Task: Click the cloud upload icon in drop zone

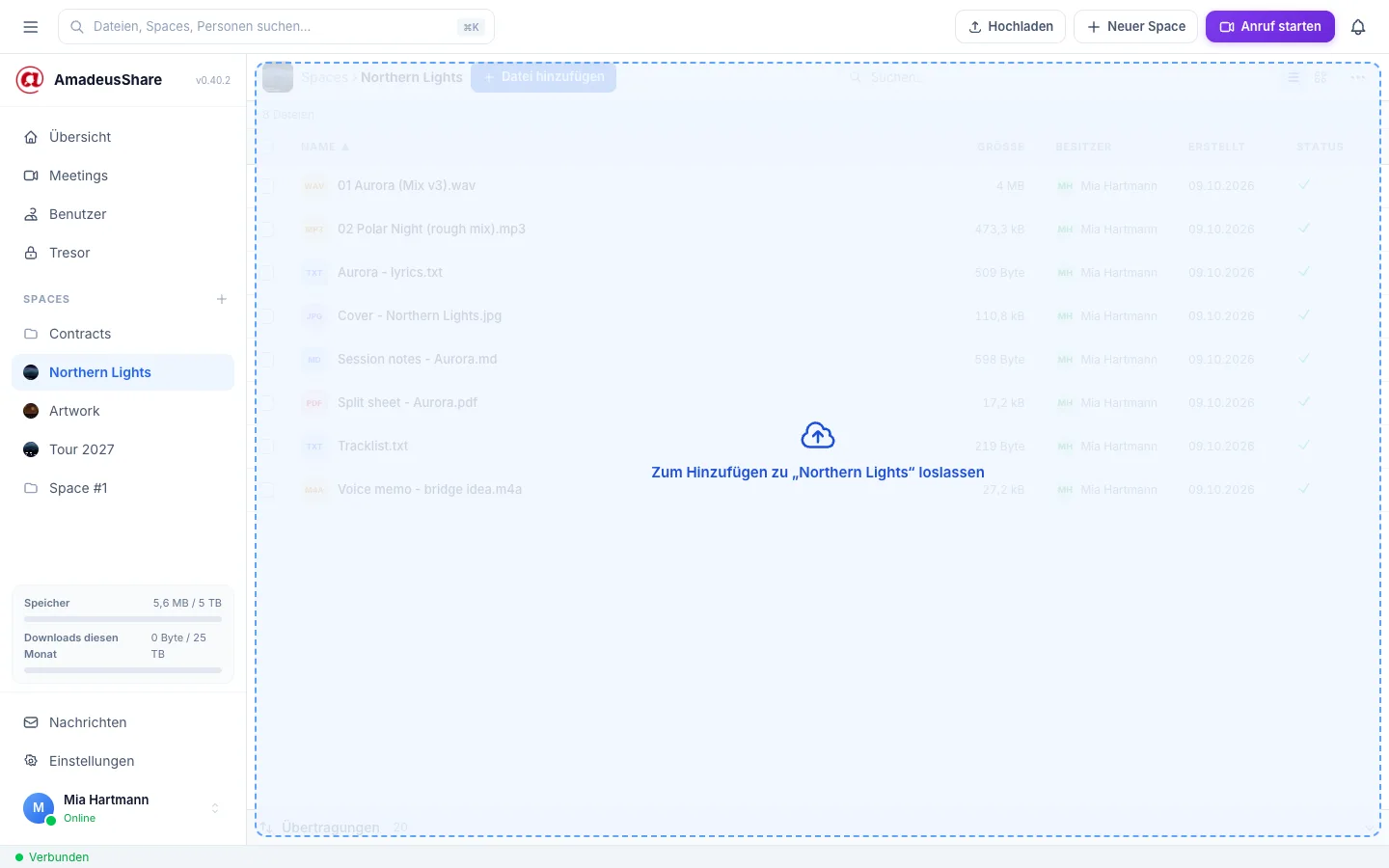Action: 818,436
